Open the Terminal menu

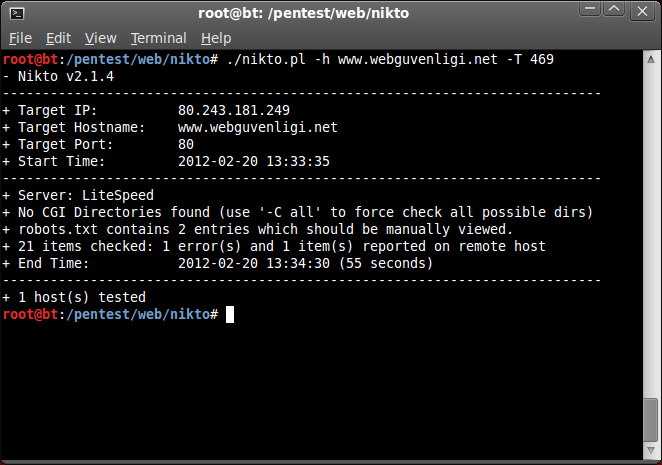(x=158, y=38)
